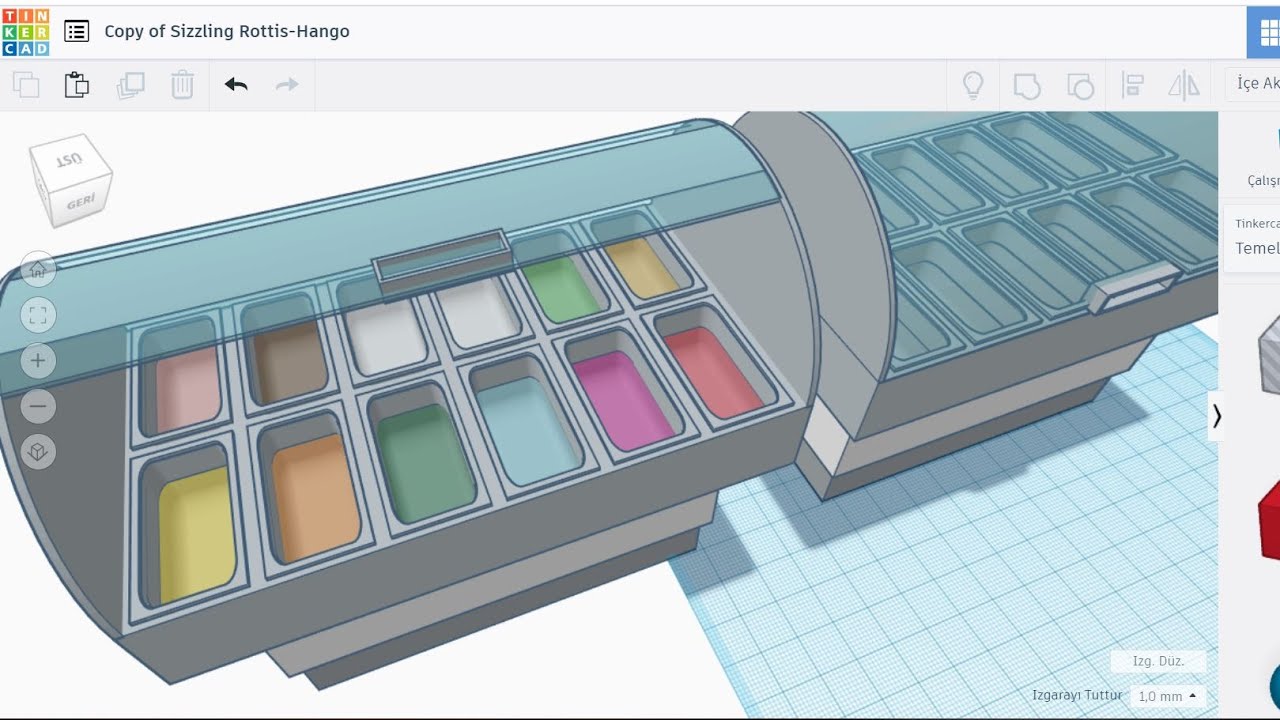
Task: Select the yellow ice cream tub
Action: pyautogui.click(x=198, y=535)
